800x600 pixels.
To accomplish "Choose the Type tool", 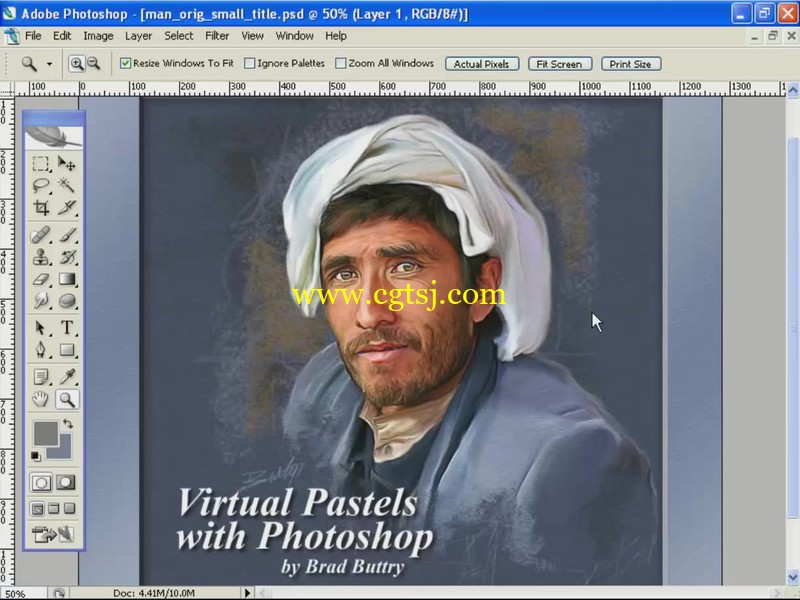I will [66, 328].
